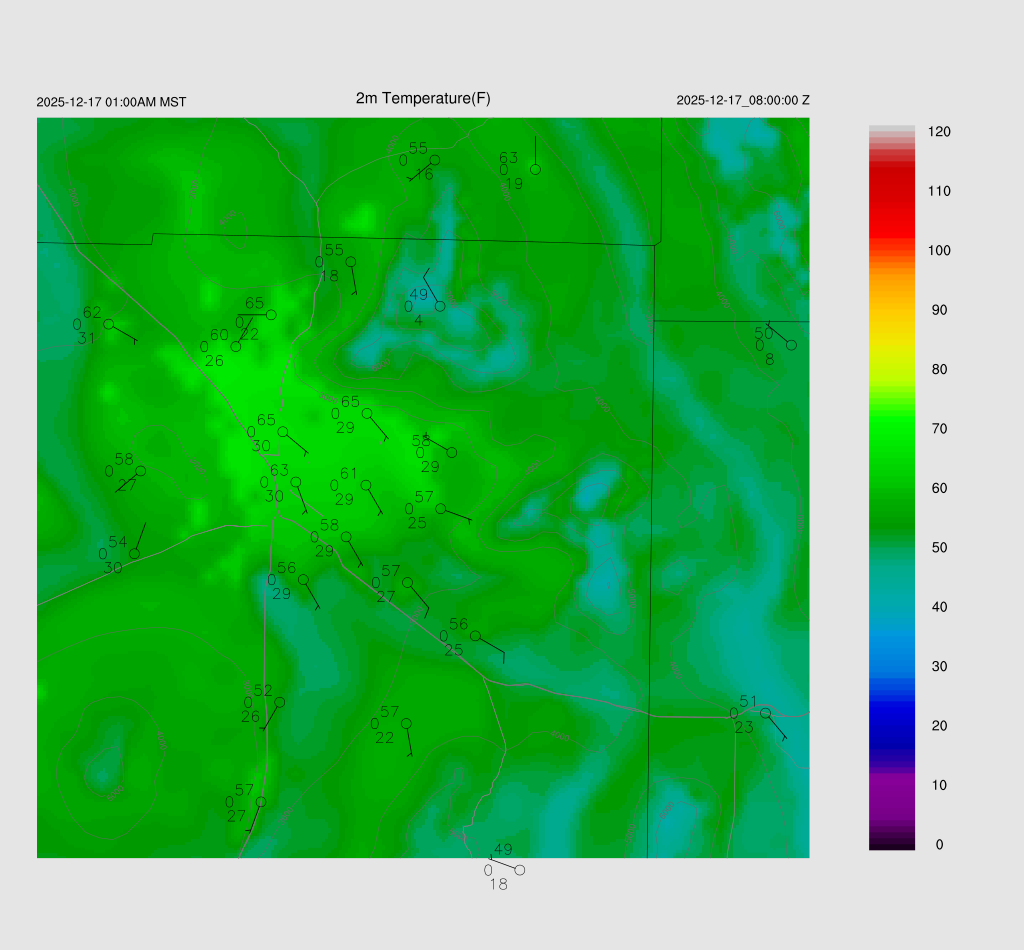Click the station circle reading 56 over 25

[x=475, y=636]
